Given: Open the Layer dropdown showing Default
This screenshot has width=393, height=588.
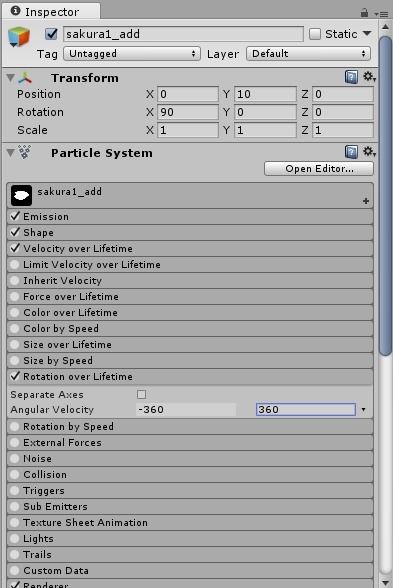Looking at the screenshot, I should pos(308,54).
